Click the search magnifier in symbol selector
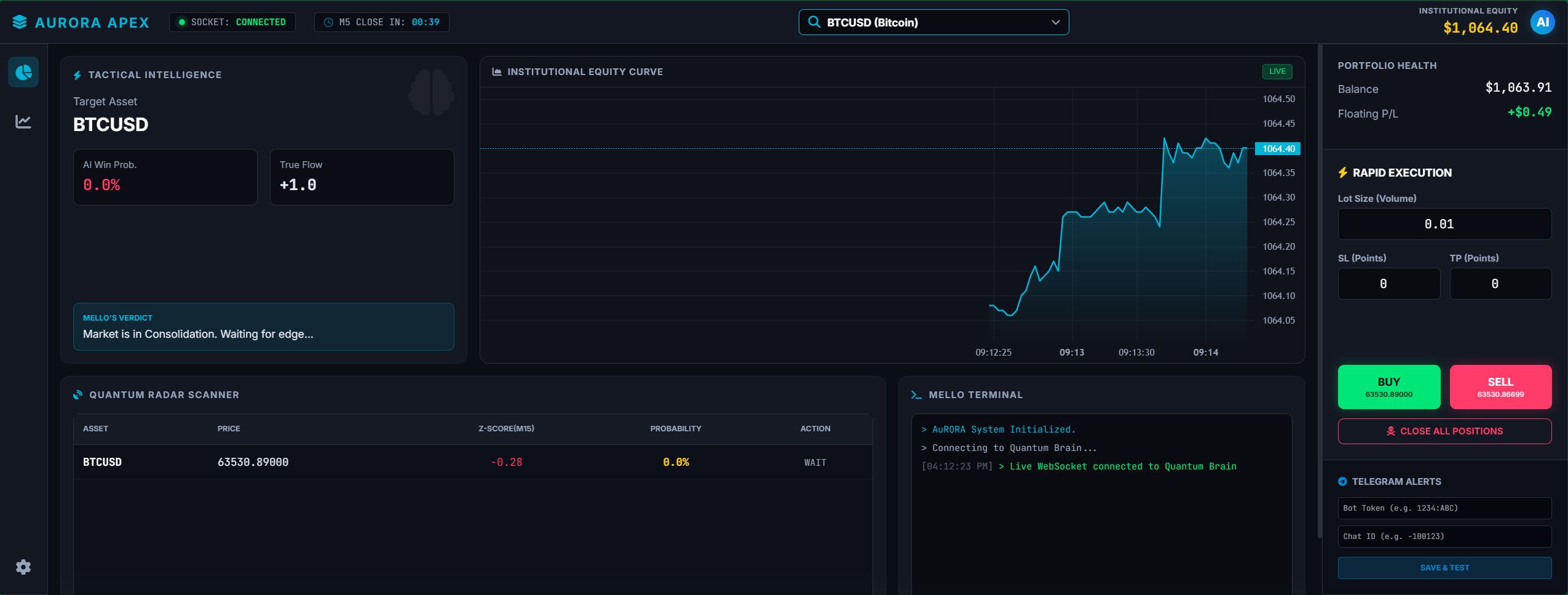The height and width of the screenshot is (595, 1568). [814, 22]
